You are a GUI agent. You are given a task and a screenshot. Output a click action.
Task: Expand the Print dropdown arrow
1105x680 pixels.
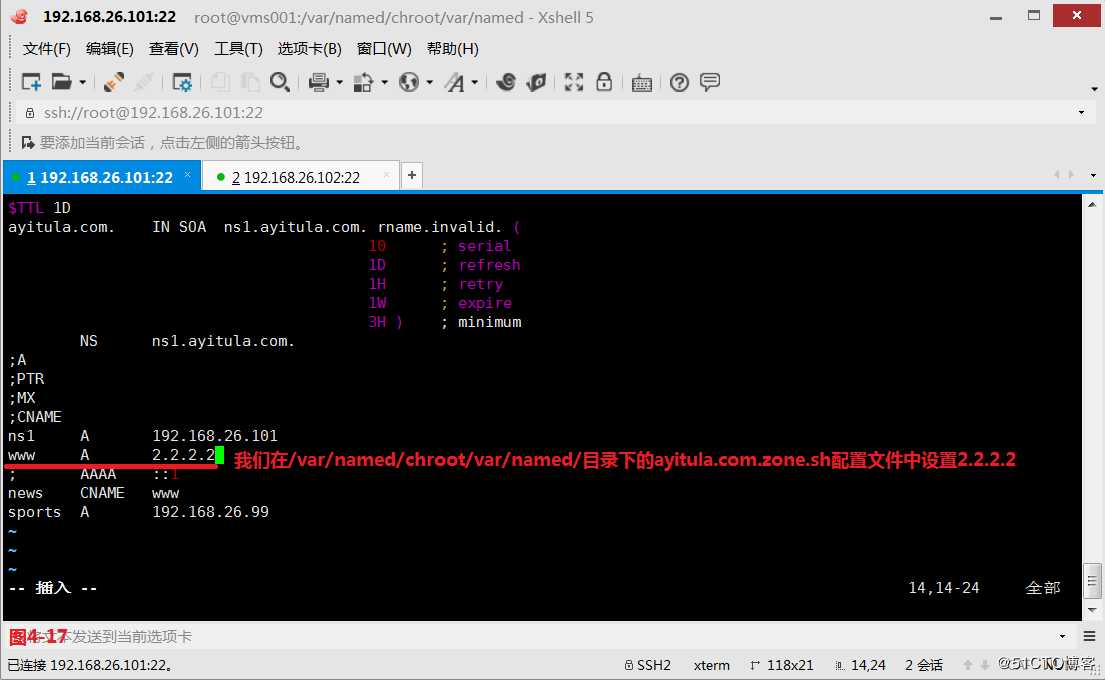pos(339,83)
